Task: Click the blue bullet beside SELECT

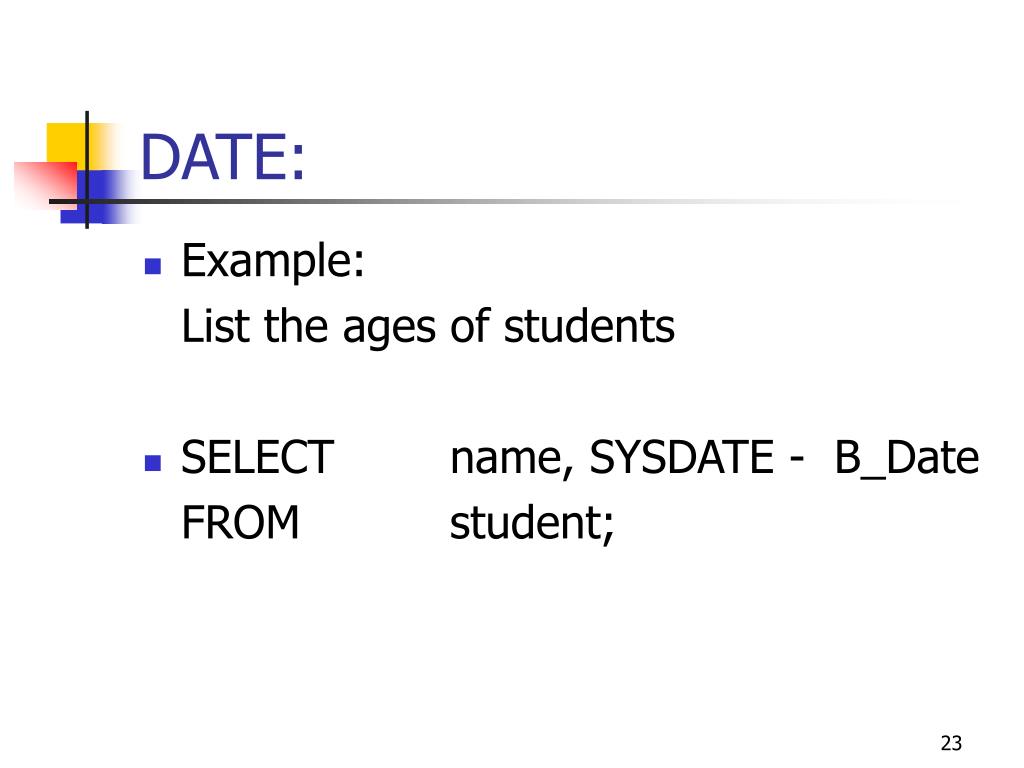Action: [x=153, y=462]
